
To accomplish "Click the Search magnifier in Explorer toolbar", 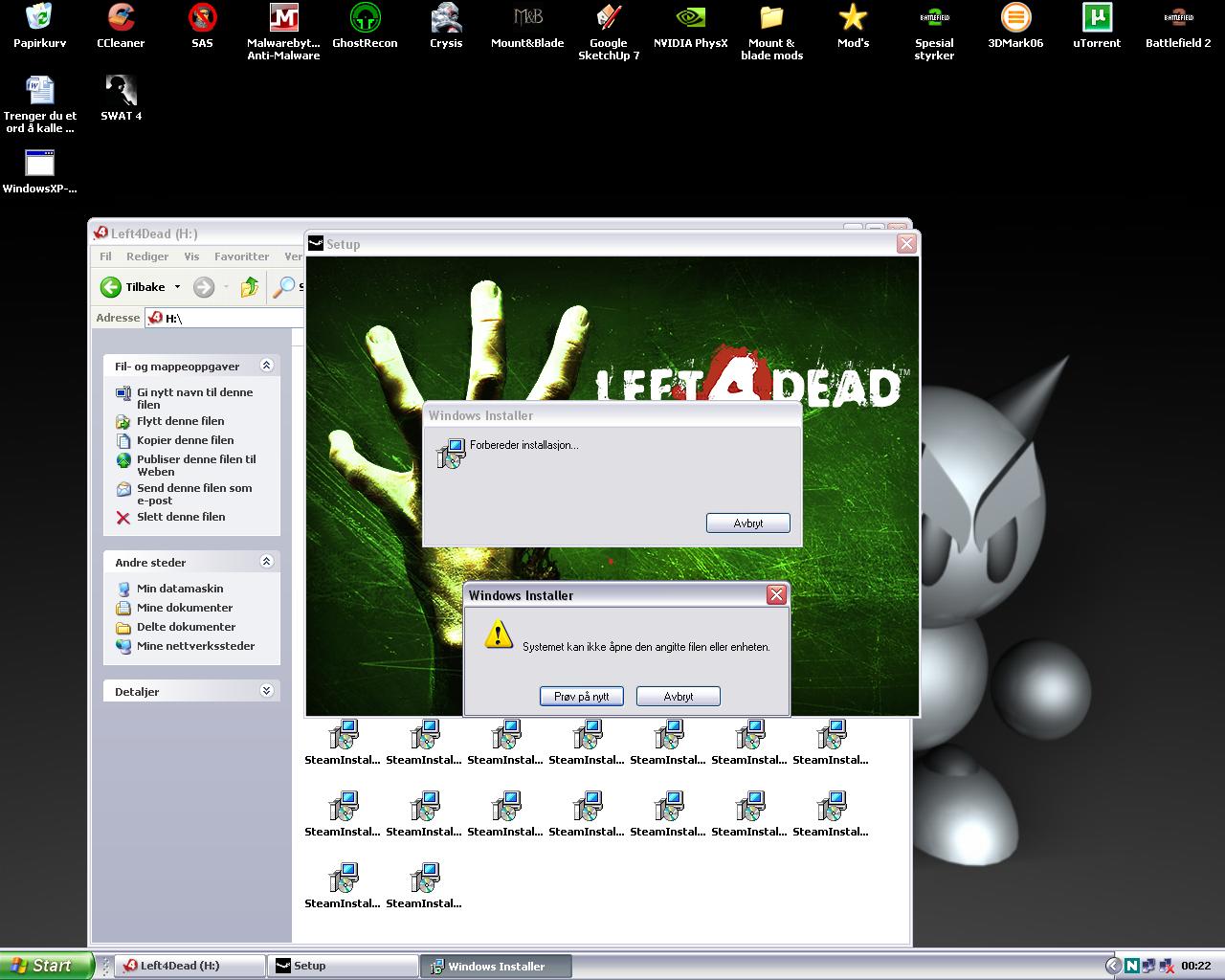I will (284, 287).
